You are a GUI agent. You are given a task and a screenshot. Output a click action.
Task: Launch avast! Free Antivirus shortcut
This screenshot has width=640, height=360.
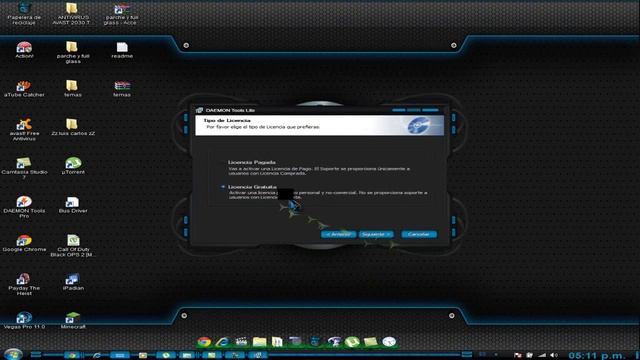pos(24,130)
